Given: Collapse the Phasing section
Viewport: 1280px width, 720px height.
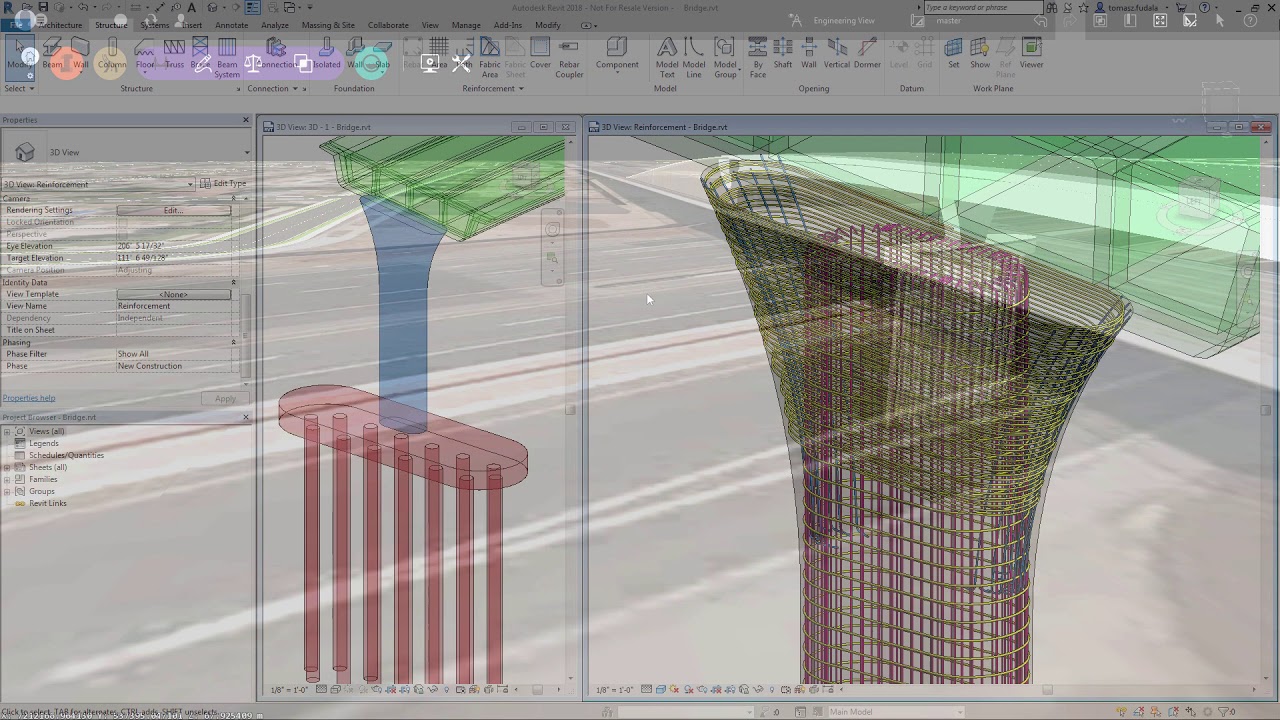Looking at the screenshot, I should [x=234, y=342].
